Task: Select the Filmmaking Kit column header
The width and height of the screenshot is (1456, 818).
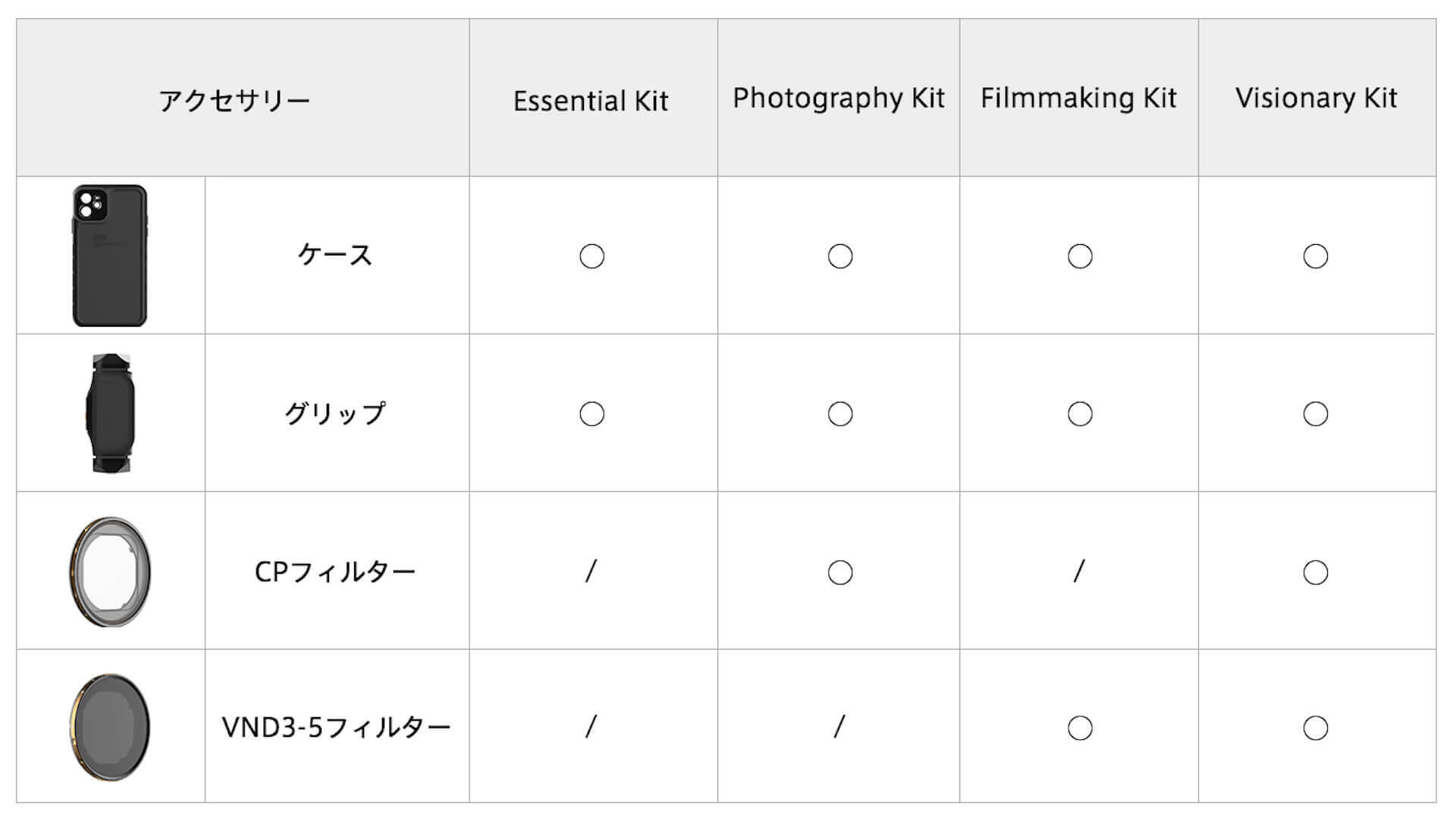Action: click(x=1078, y=98)
